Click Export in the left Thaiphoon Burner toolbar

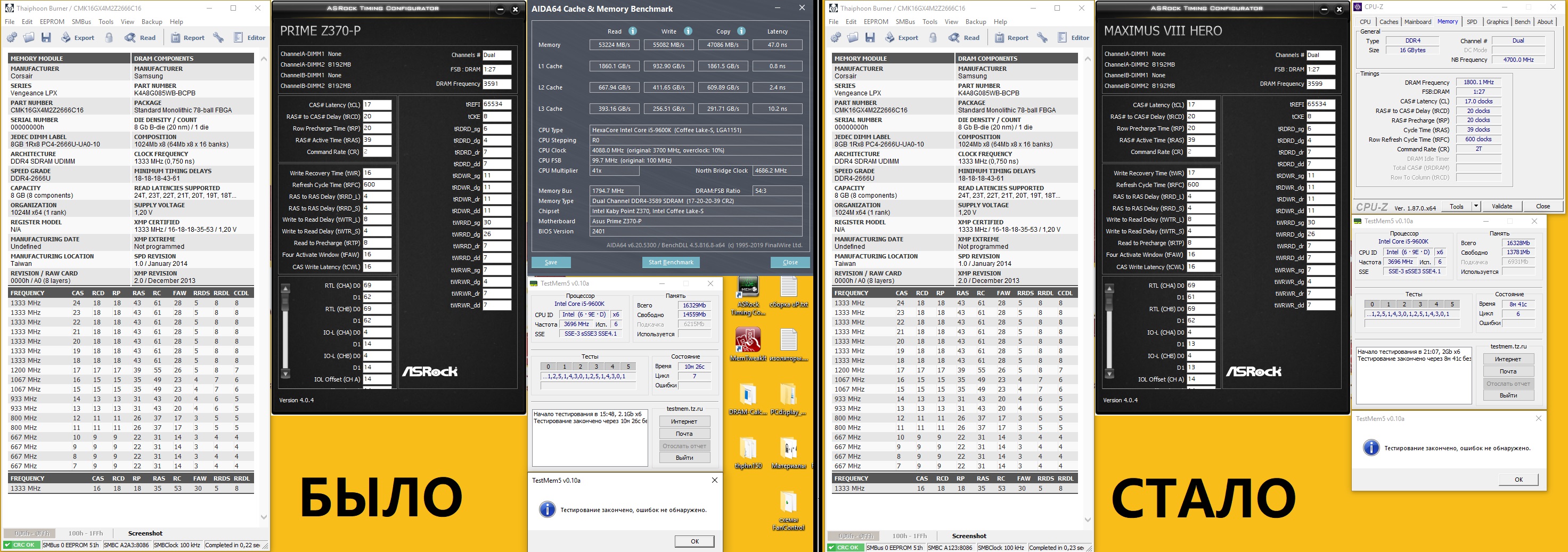[x=77, y=38]
